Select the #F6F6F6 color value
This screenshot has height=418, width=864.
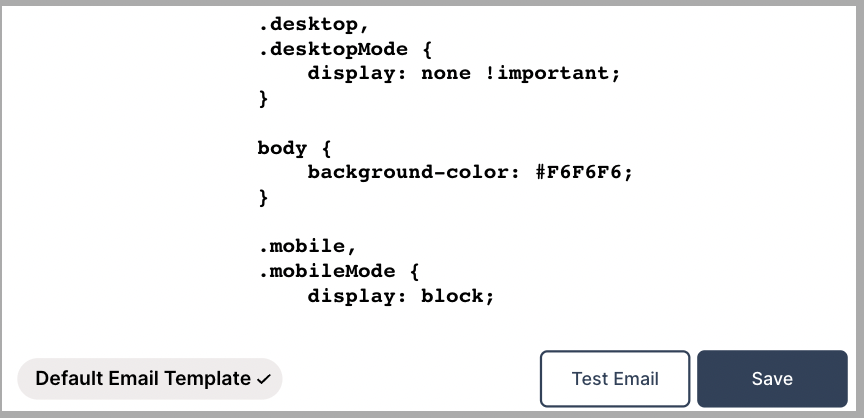click(x=584, y=172)
